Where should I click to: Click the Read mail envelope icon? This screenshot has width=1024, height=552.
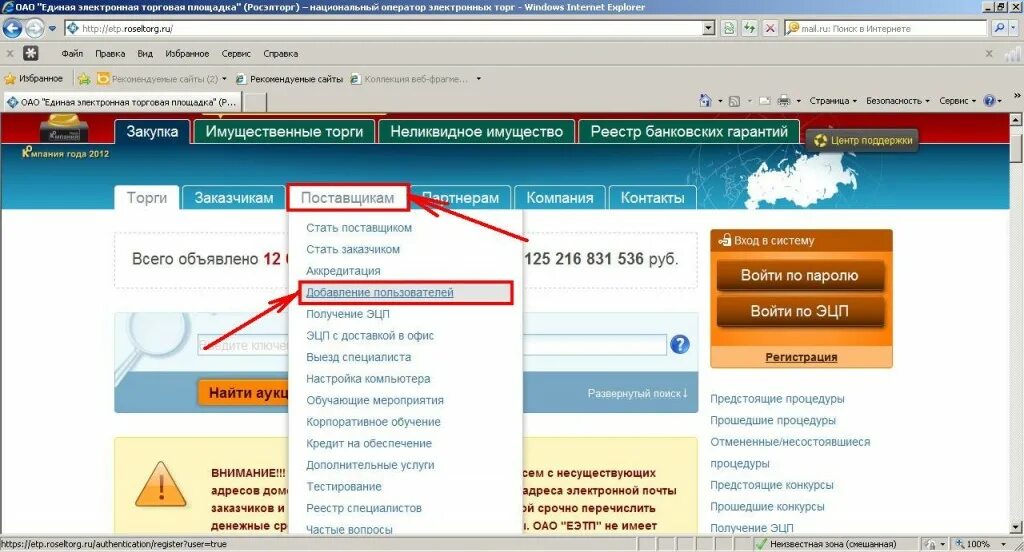(x=765, y=101)
